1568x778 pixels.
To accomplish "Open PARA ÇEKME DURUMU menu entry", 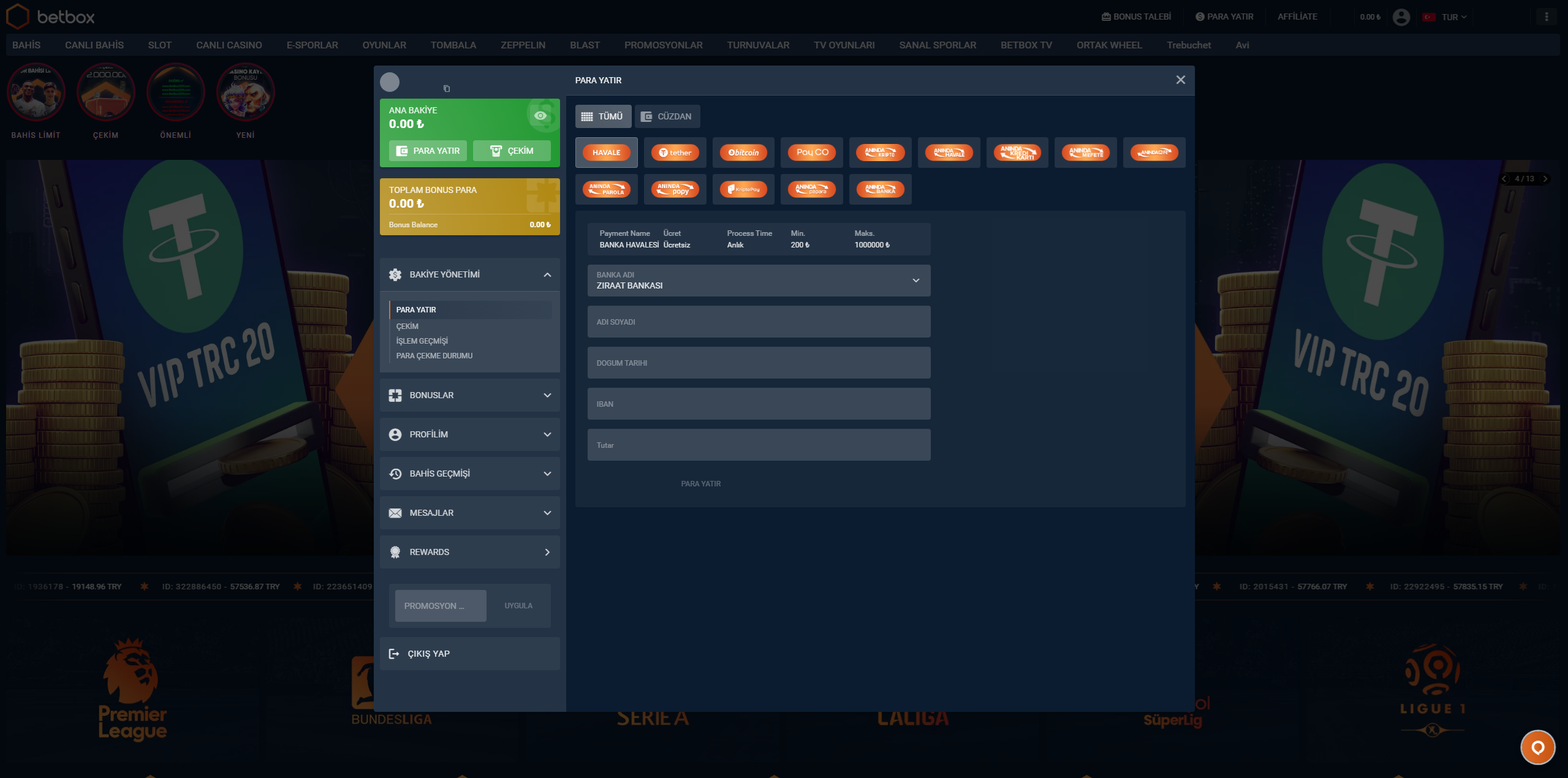I will click(434, 356).
